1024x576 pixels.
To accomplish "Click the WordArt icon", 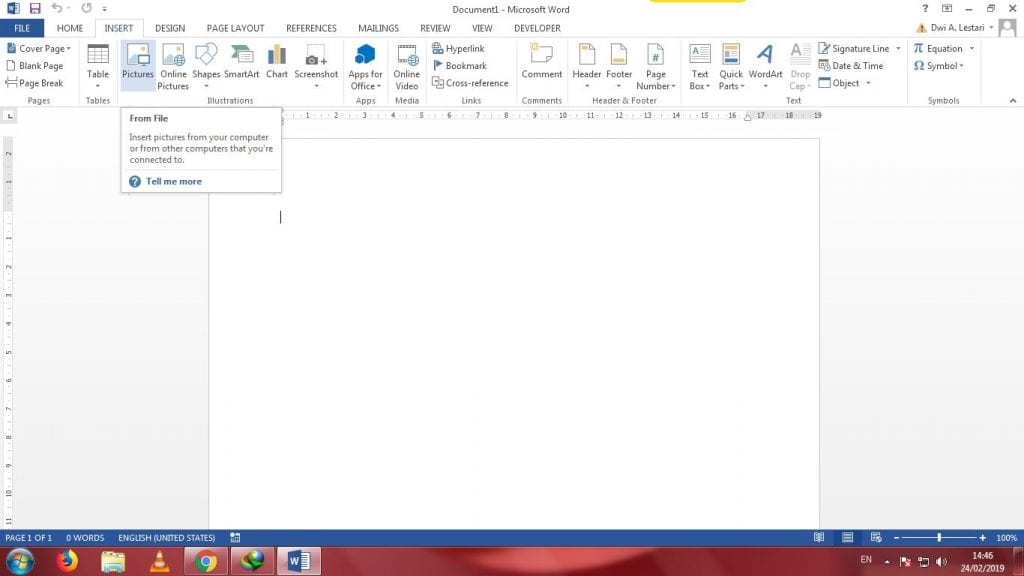I will click(x=765, y=67).
